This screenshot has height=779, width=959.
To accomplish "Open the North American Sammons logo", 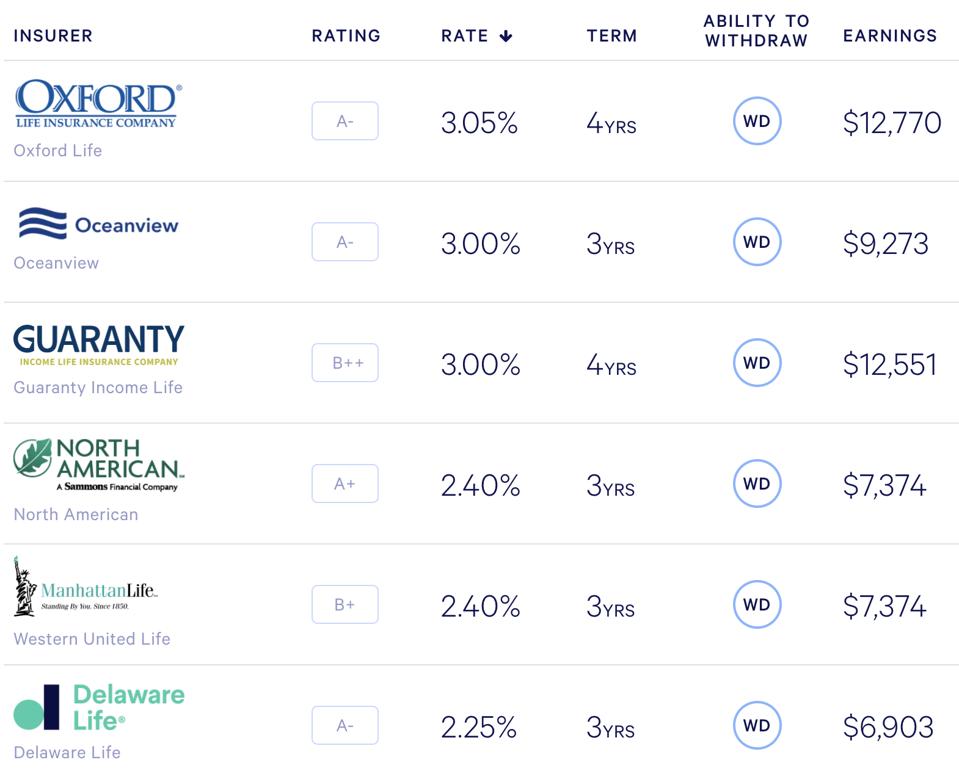I will (97, 462).
